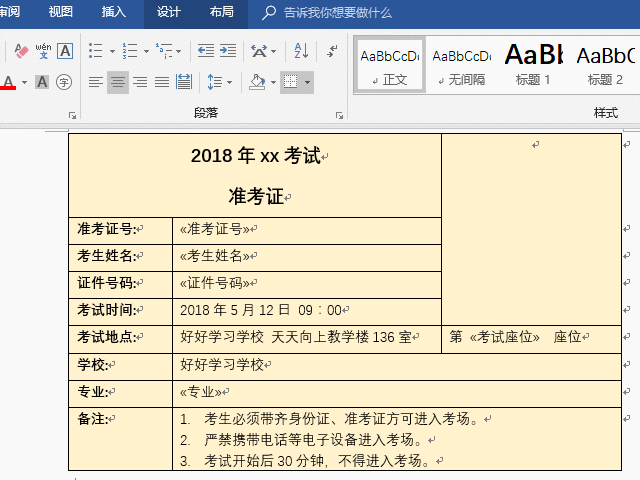
Task: Apply distributed alignment
Action: (184, 82)
